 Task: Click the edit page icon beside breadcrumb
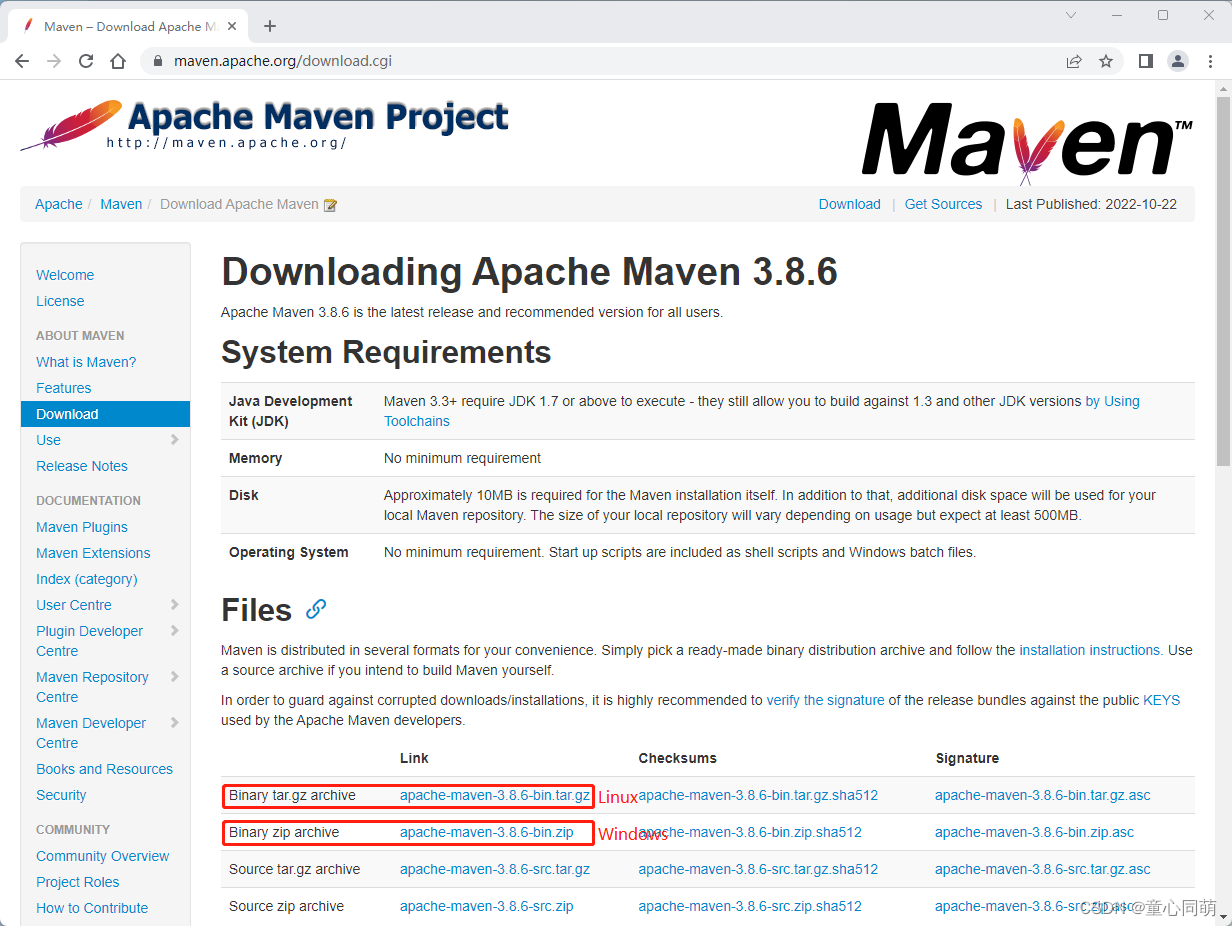(330, 205)
